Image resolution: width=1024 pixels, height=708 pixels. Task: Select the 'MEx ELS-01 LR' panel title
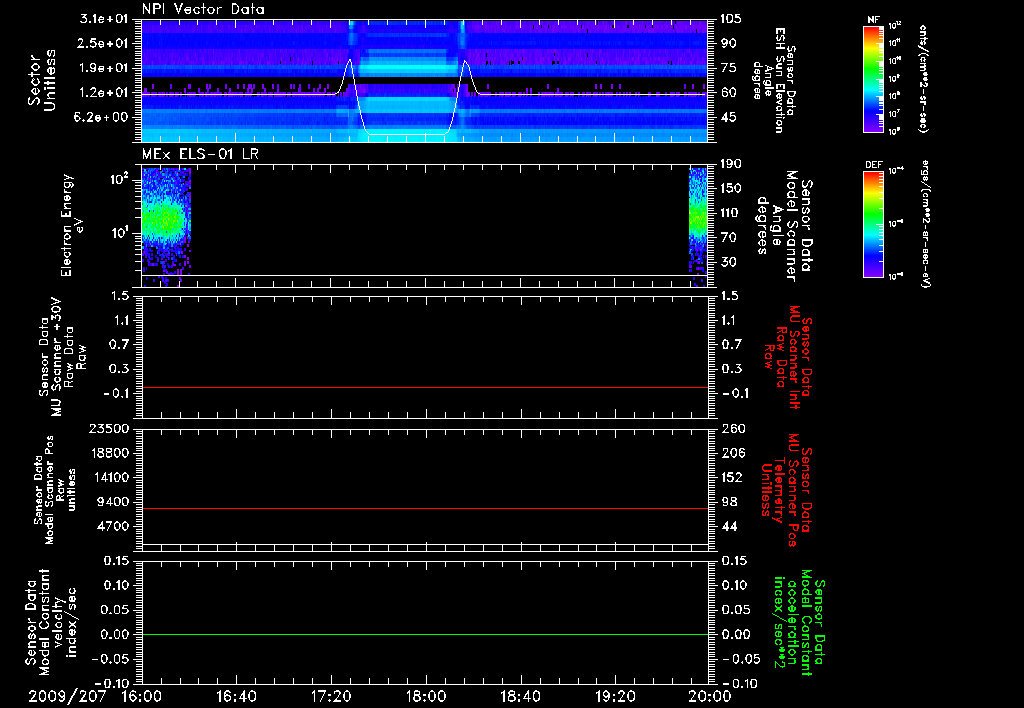pyautogui.click(x=199, y=154)
